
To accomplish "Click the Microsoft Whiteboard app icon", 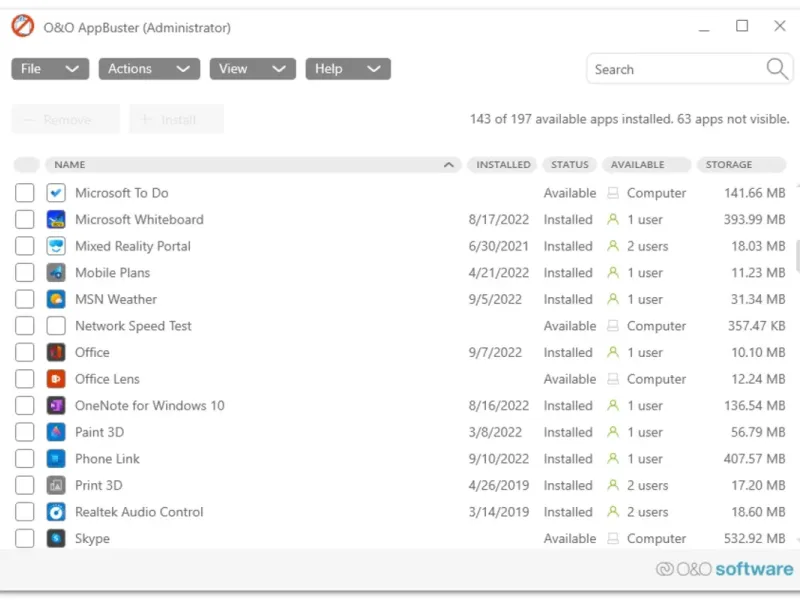I will pos(56,219).
